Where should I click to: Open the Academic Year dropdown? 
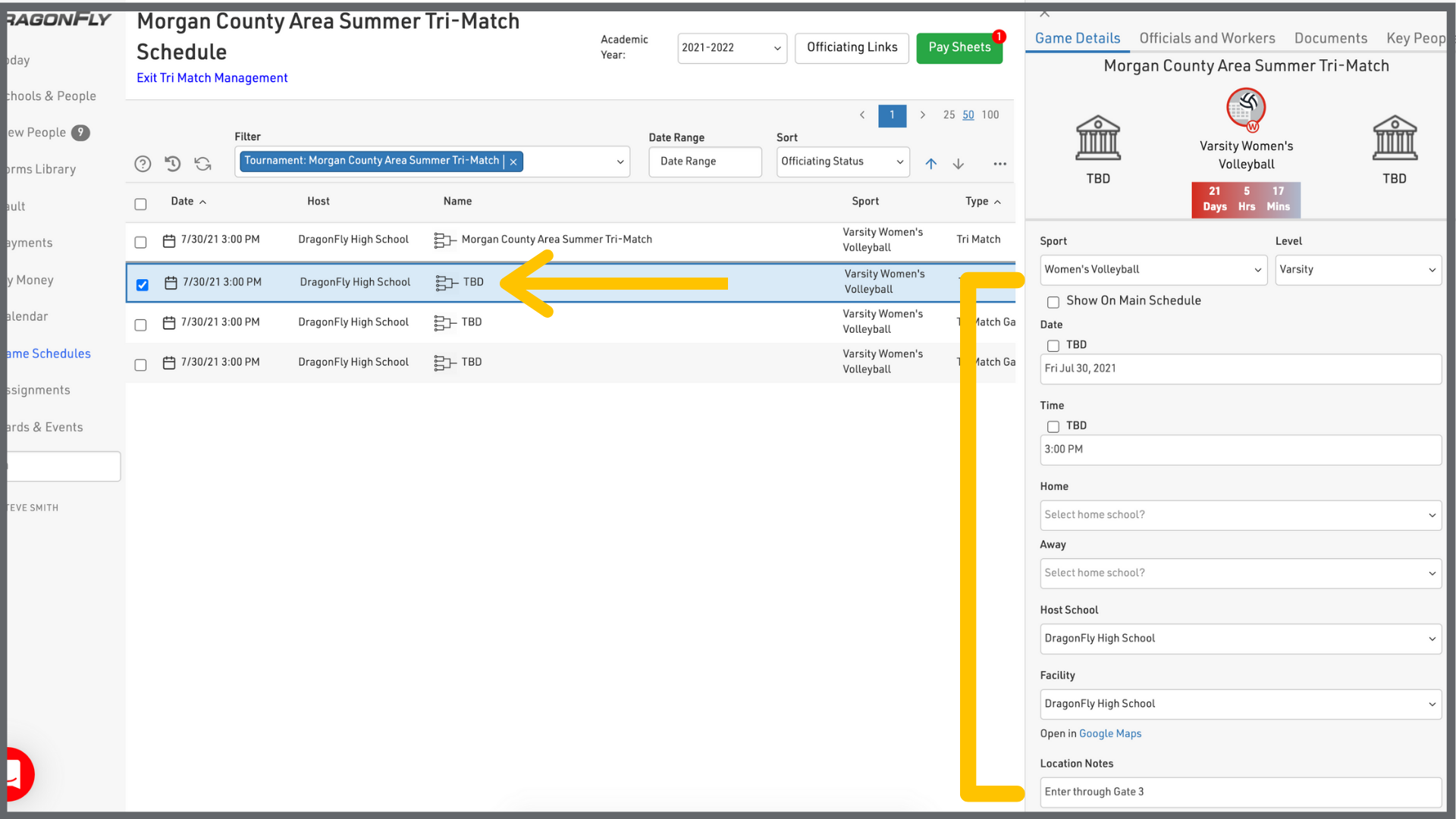point(731,48)
